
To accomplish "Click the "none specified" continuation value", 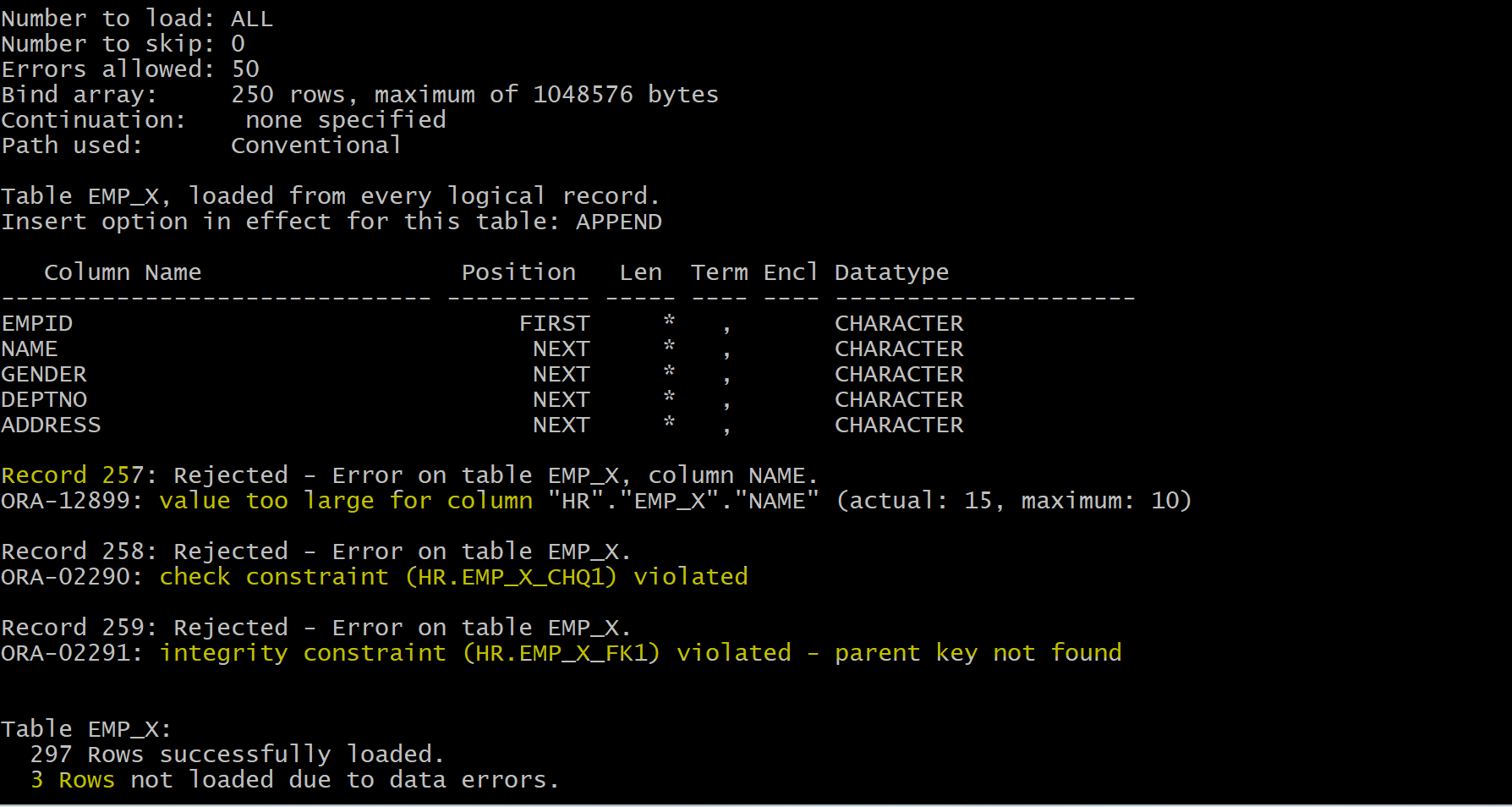I will point(346,120).
